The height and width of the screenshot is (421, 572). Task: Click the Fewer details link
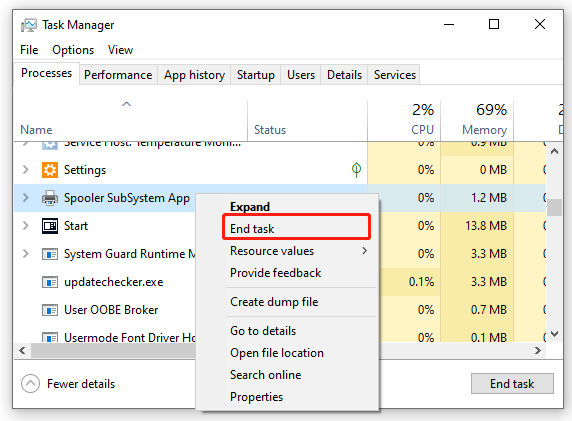[81, 384]
